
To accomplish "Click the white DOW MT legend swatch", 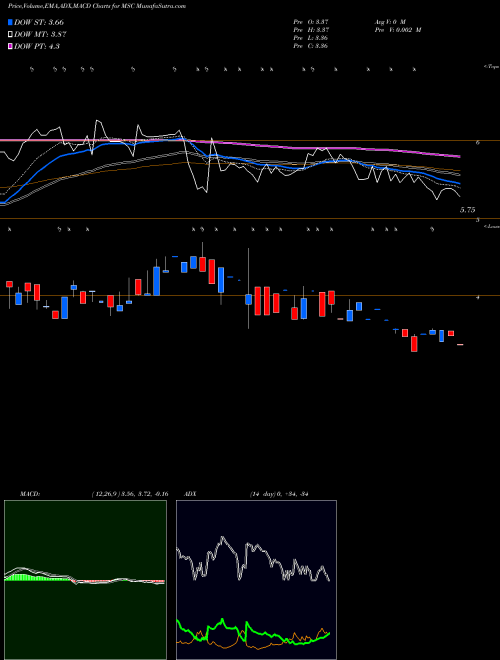I will tap(11, 35).
